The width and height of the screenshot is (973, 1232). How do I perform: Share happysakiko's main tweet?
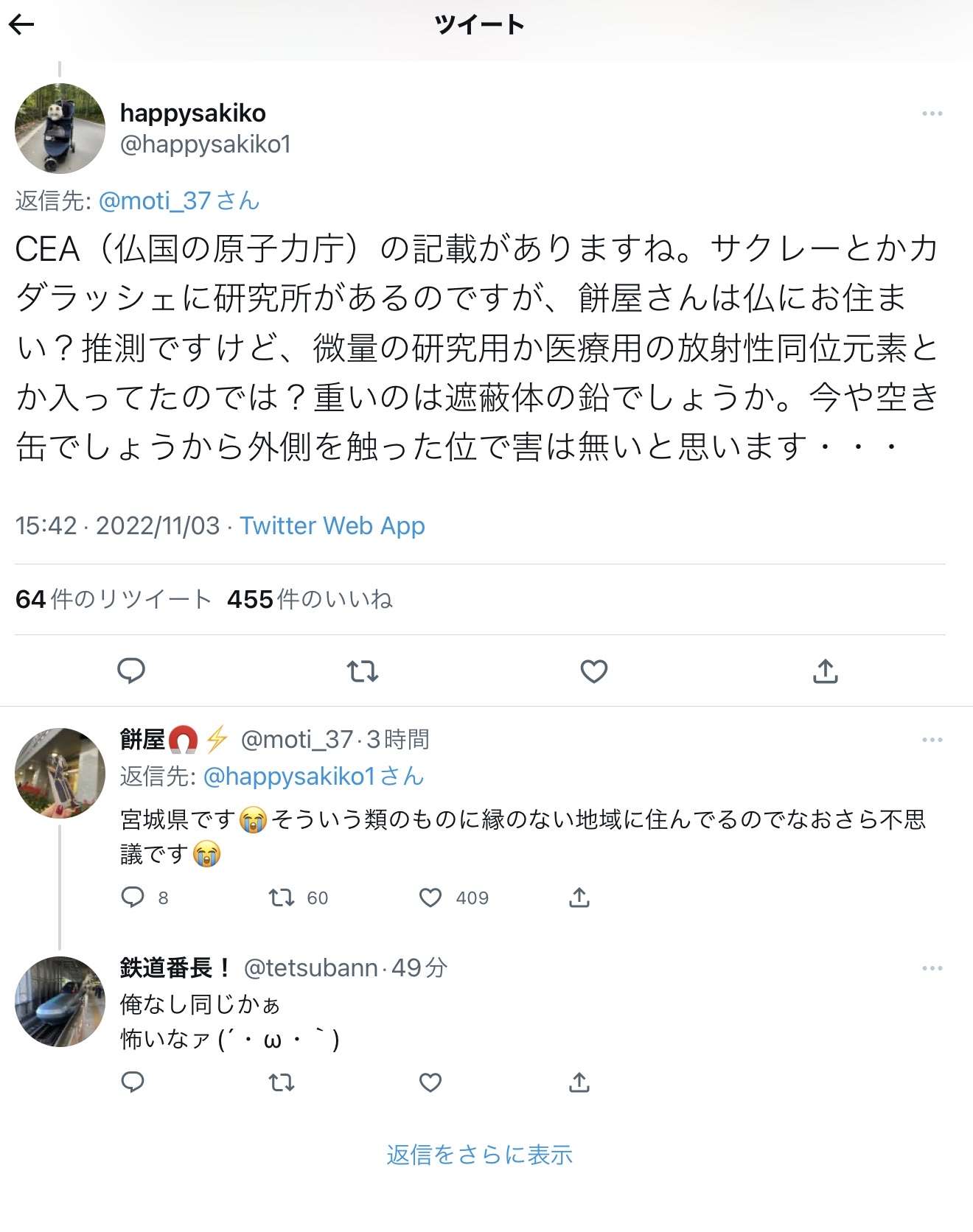tap(825, 671)
